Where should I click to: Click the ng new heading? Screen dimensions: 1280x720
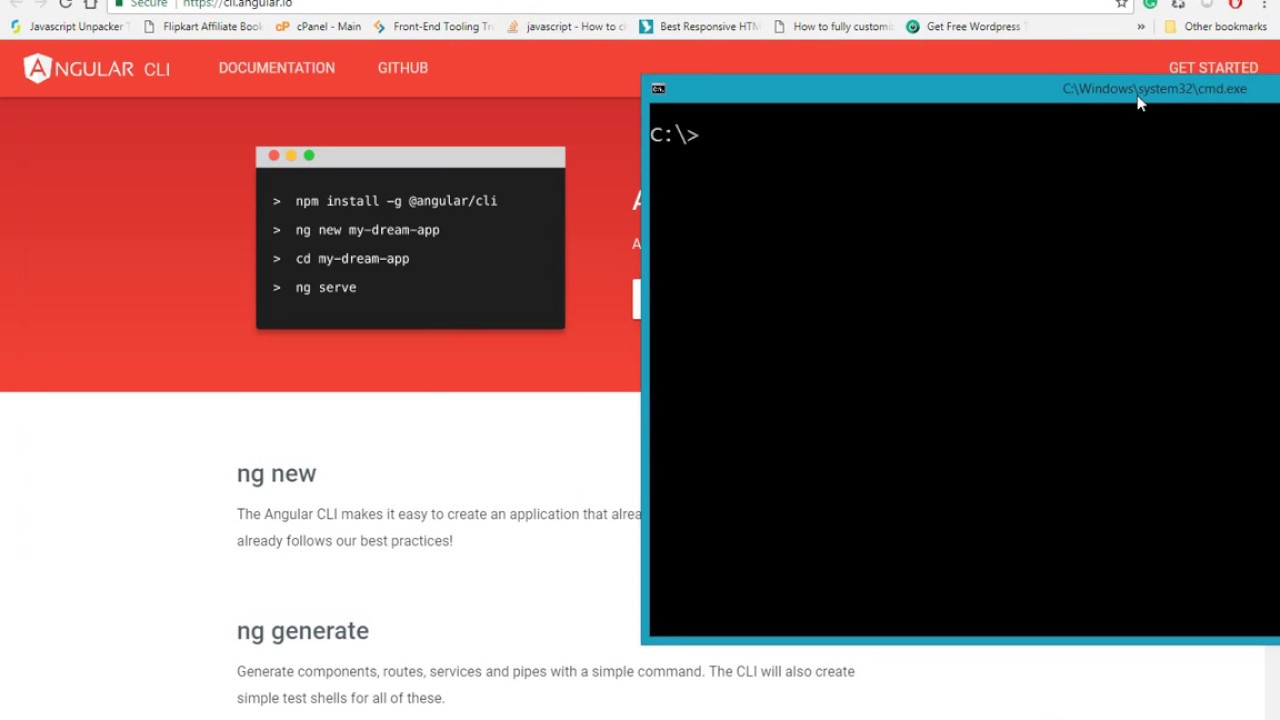276,474
